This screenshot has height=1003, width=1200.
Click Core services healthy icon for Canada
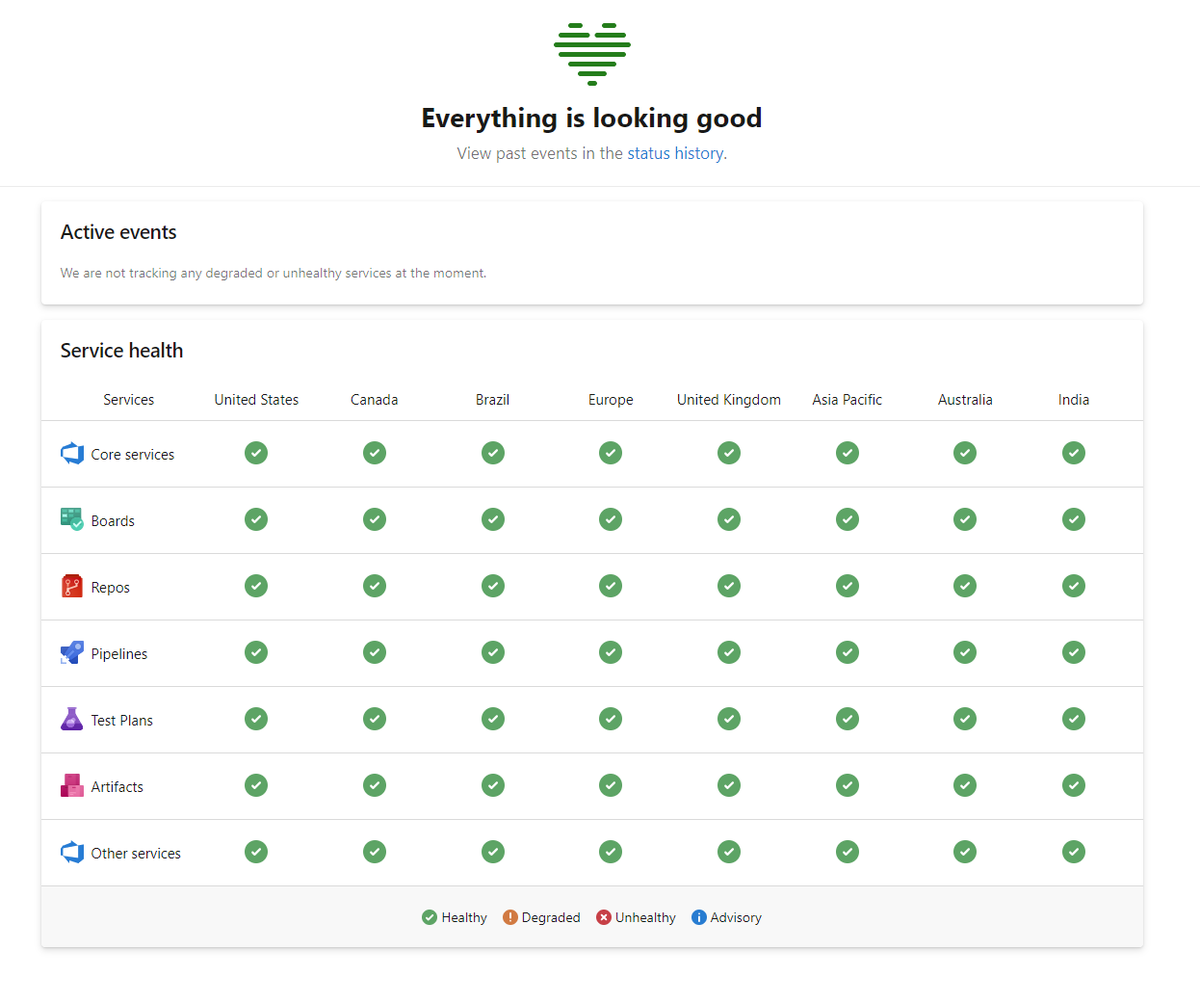(374, 453)
